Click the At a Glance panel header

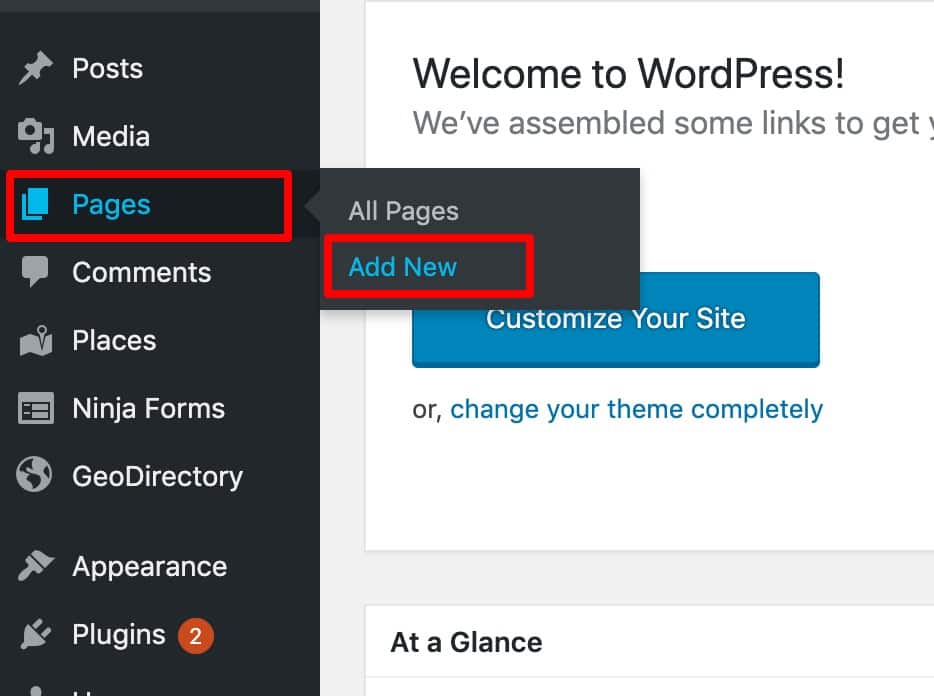(x=466, y=642)
